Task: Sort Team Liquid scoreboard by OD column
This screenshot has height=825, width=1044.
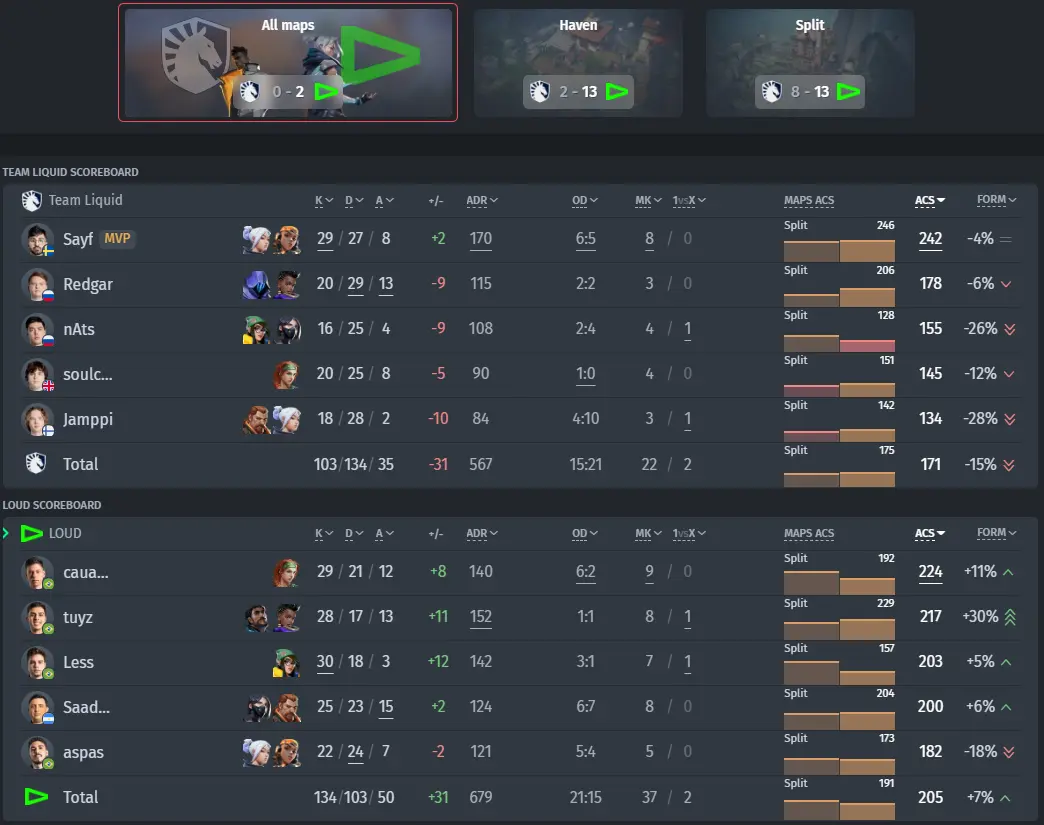Action: point(585,200)
